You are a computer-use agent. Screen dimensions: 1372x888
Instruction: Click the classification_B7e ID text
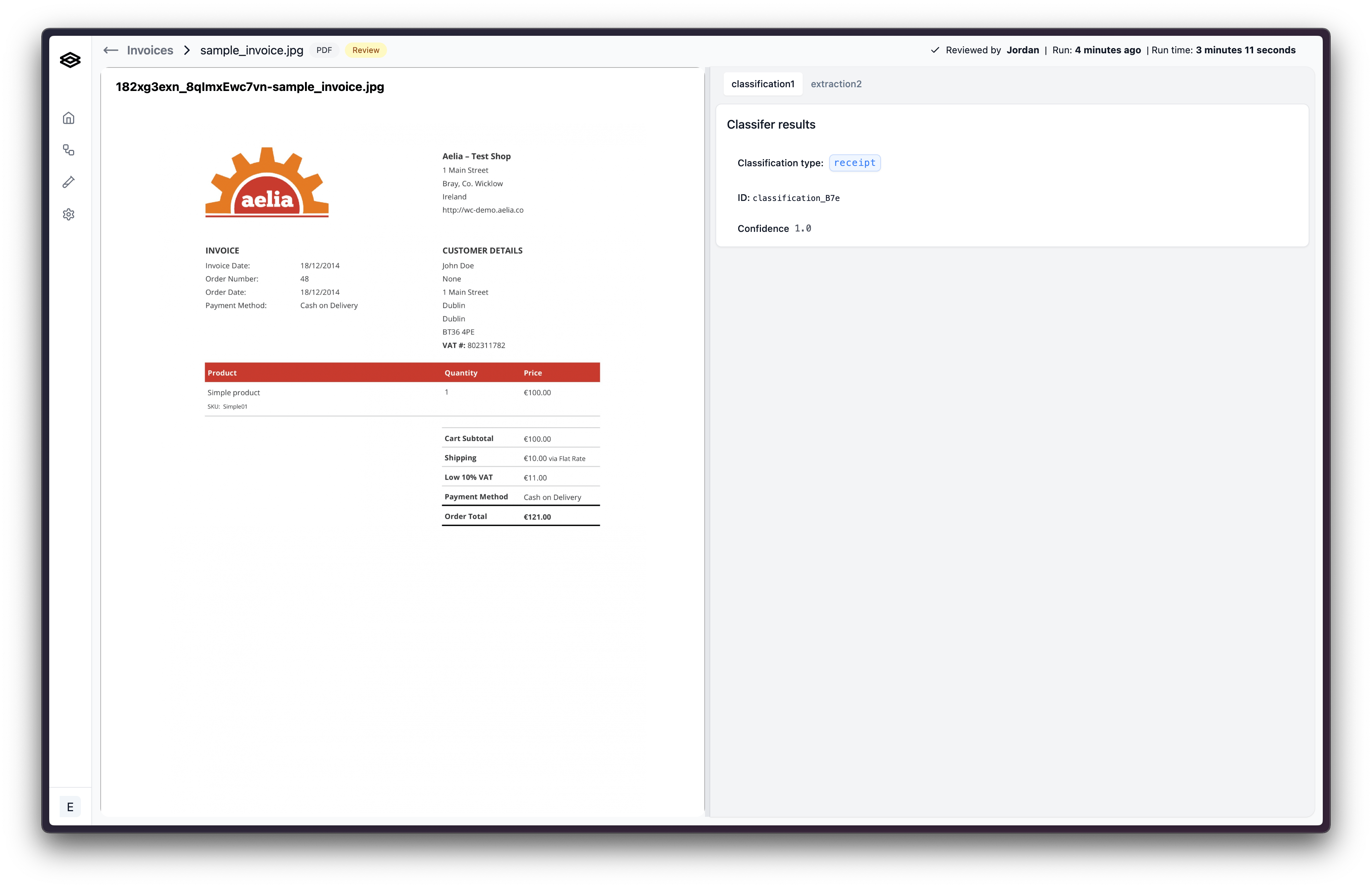796,198
